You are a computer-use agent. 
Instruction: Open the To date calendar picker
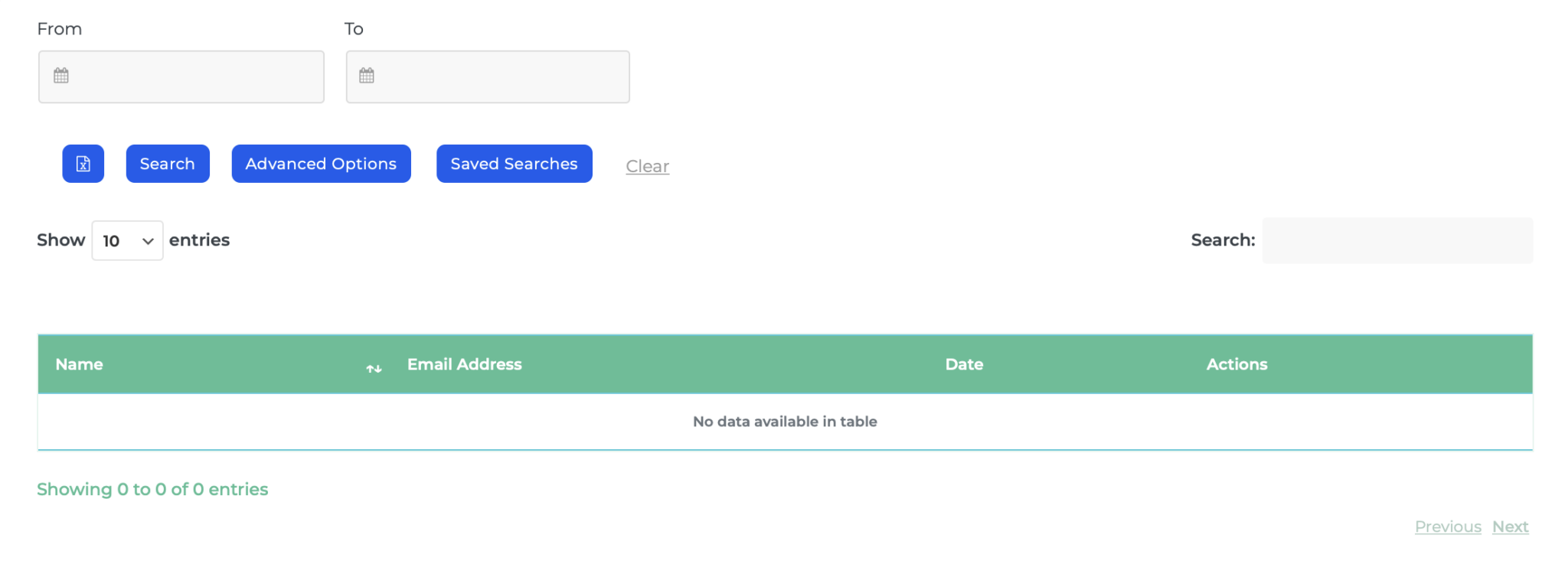367,76
